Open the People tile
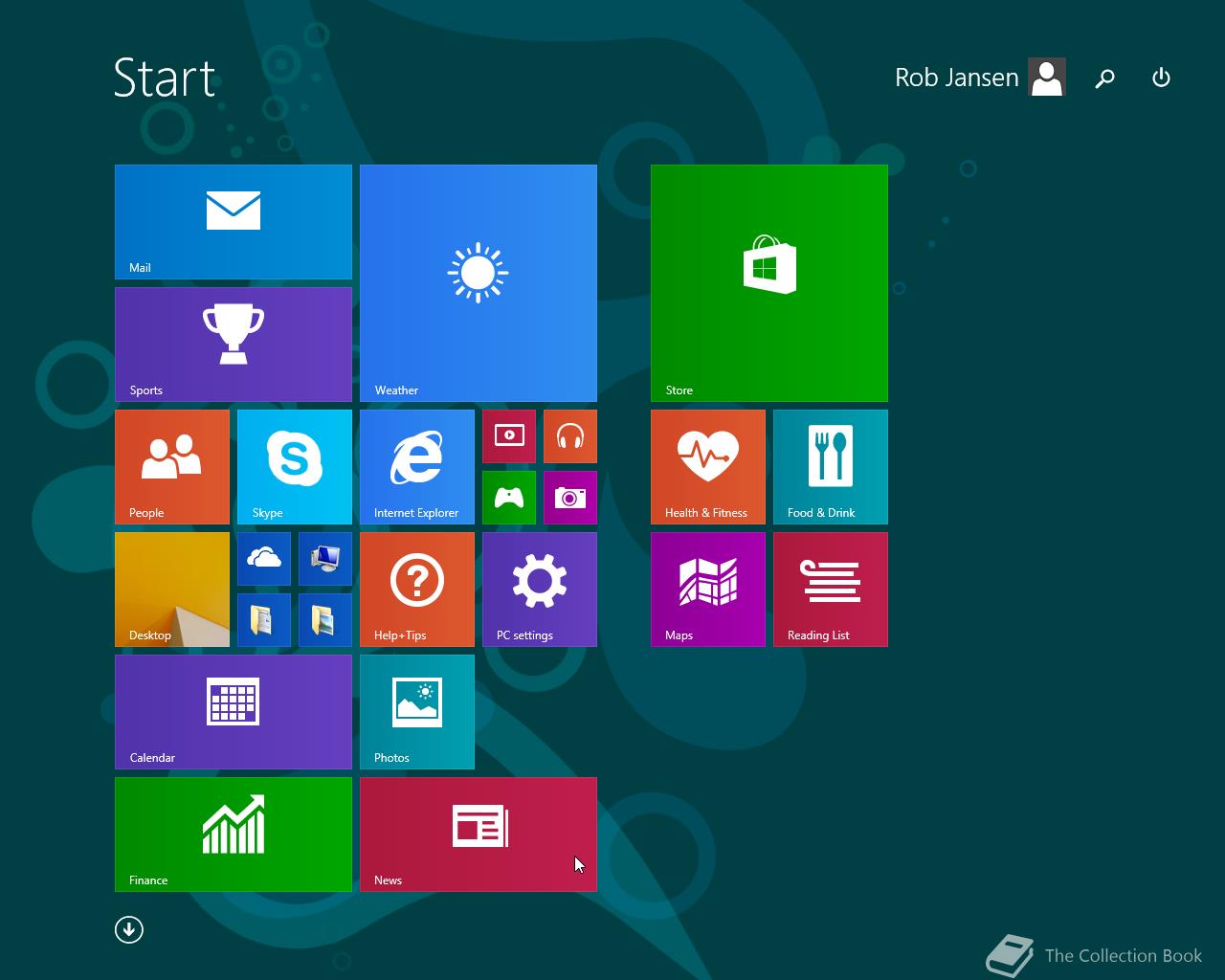The width and height of the screenshot is (1225, 980). 172,467
